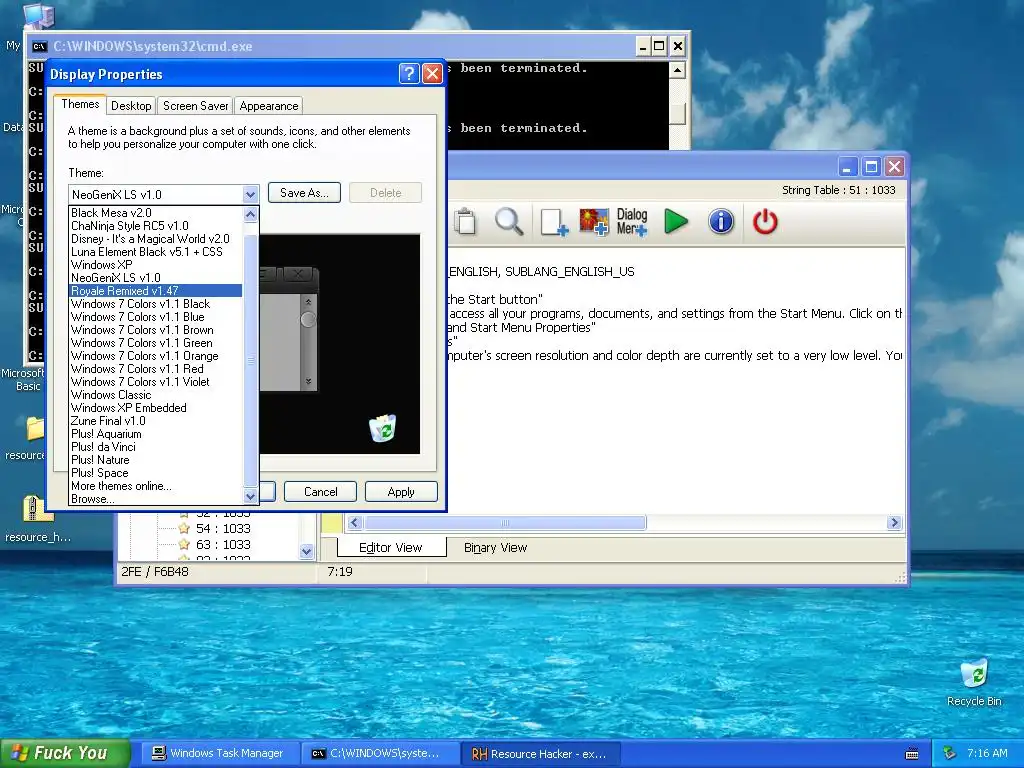The image size is (1024, 768).
Task: Click the Dialog Menu toolbar icon
Action: (x=632, y=222)
